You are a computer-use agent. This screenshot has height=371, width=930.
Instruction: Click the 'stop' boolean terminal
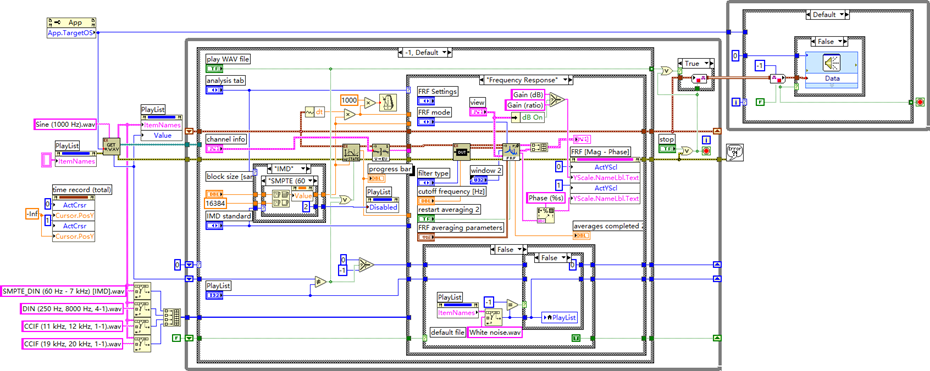[x=667, y=148]
